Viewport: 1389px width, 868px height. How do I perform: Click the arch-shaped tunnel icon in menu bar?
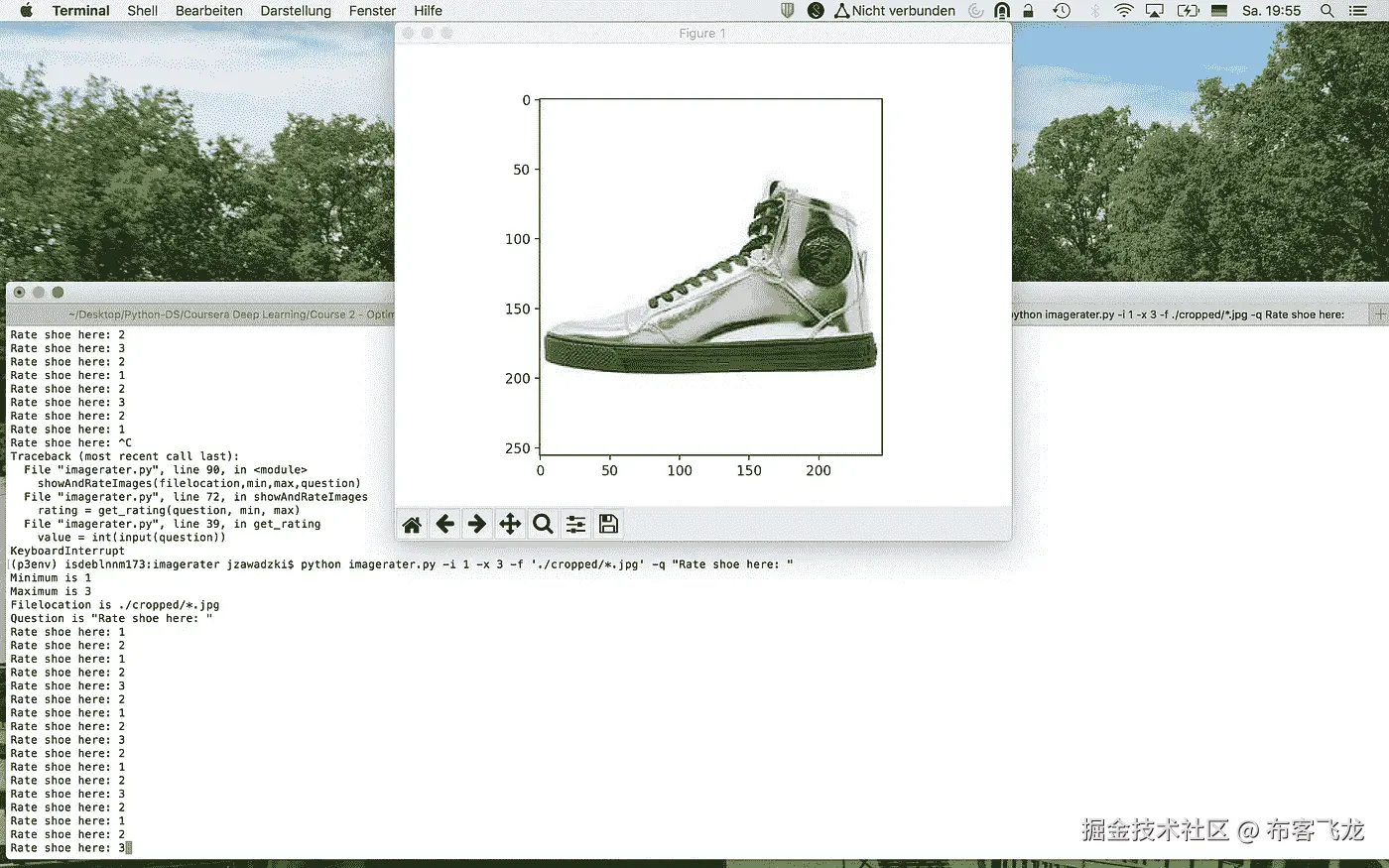1002,11
